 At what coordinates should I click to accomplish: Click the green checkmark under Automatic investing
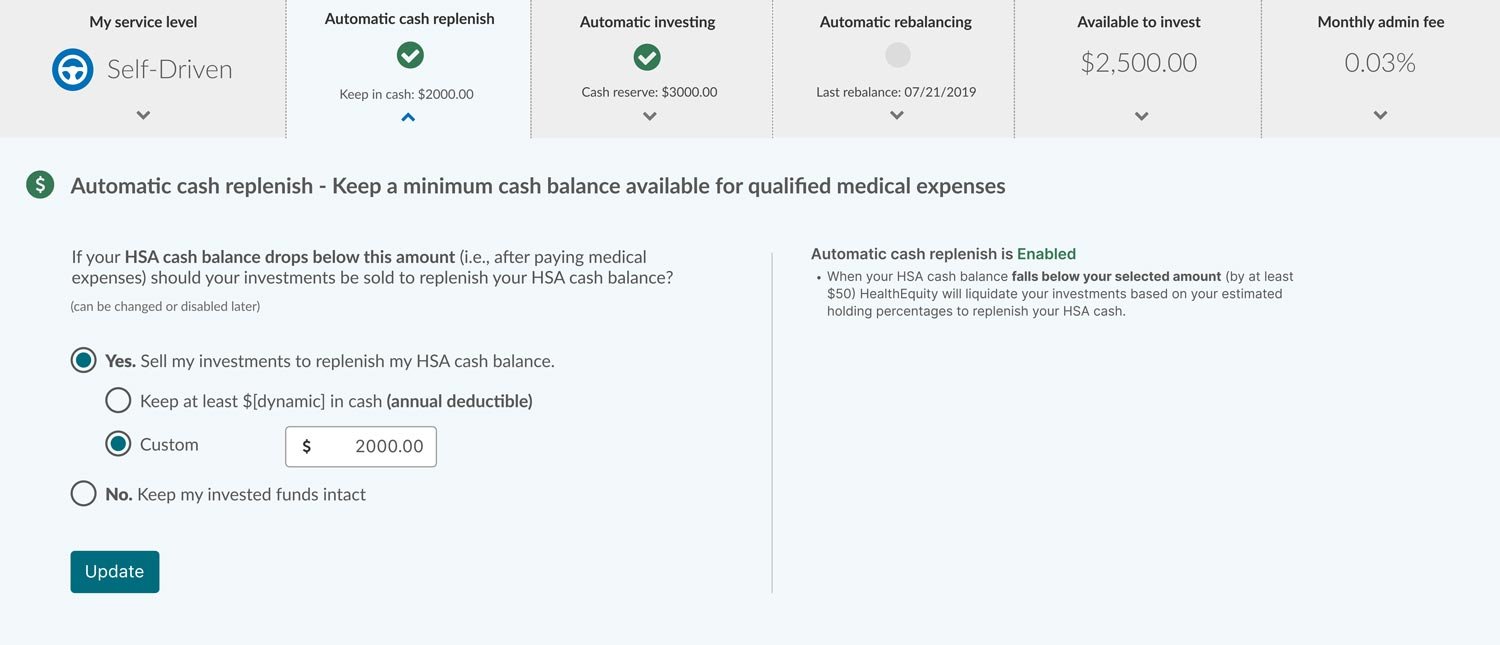tap(647, 57)
